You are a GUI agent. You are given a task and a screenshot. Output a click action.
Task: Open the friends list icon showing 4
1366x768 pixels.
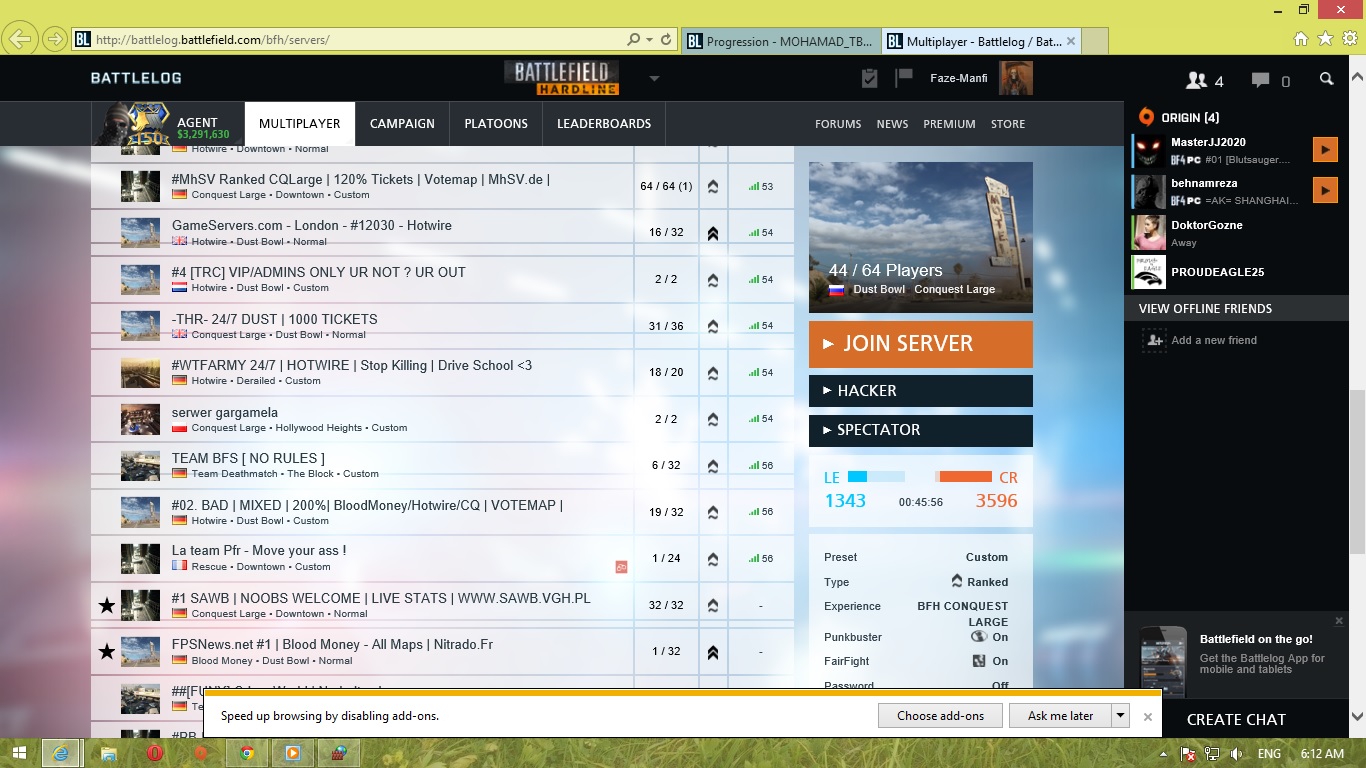click(x=1204, y=80)
